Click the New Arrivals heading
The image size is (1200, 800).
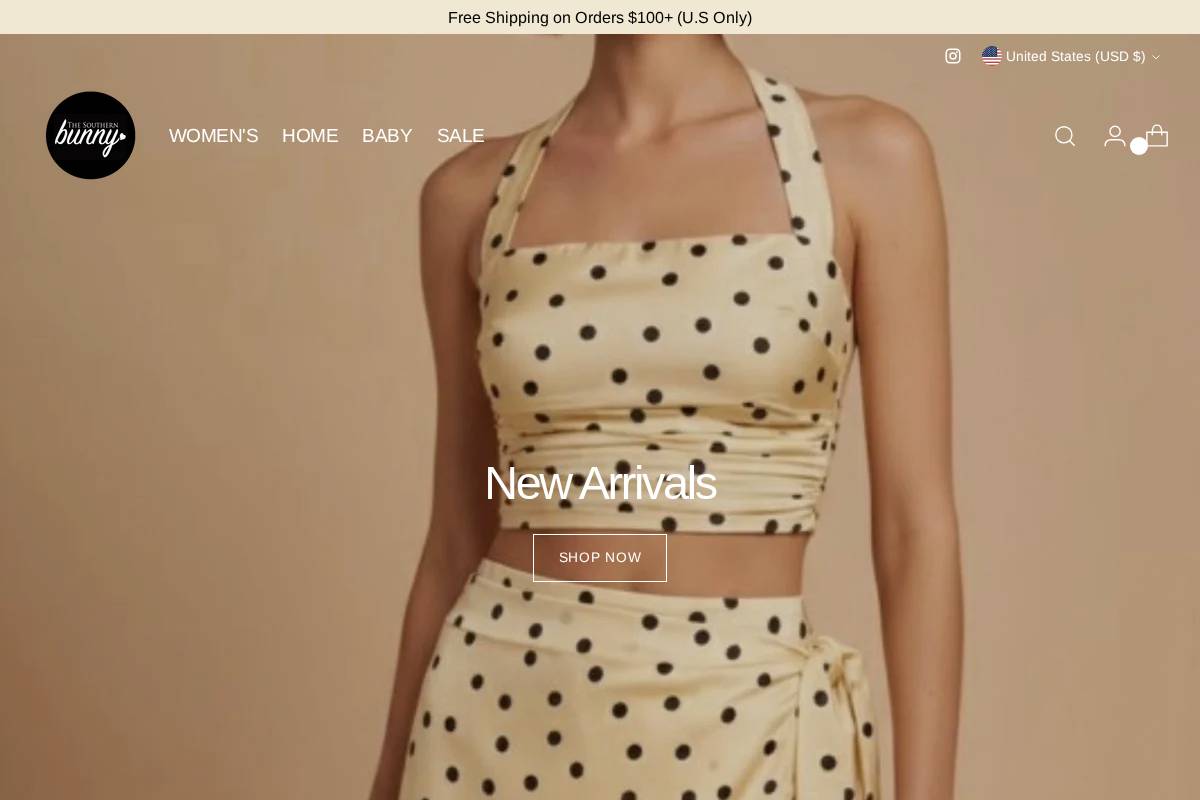pyautogui.click(x=600, y=483)
